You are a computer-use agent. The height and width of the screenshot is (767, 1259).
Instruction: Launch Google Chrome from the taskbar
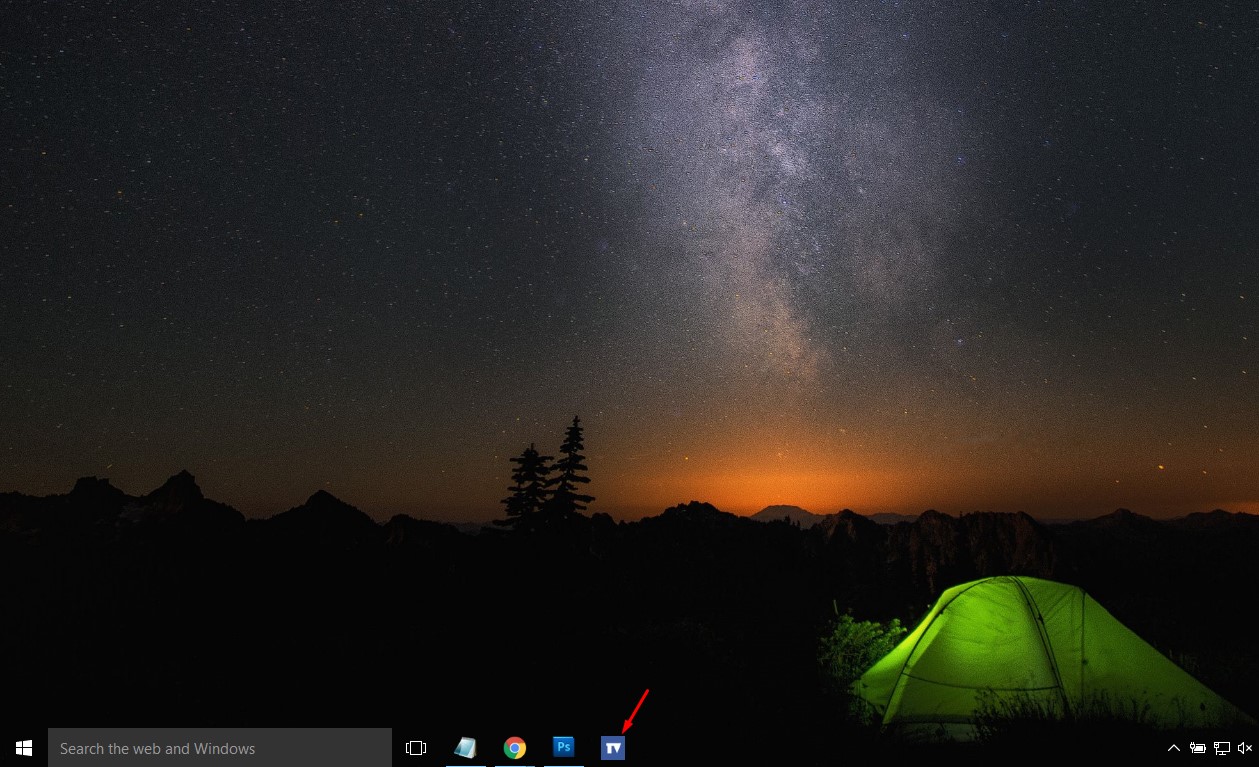pos(515,748)
